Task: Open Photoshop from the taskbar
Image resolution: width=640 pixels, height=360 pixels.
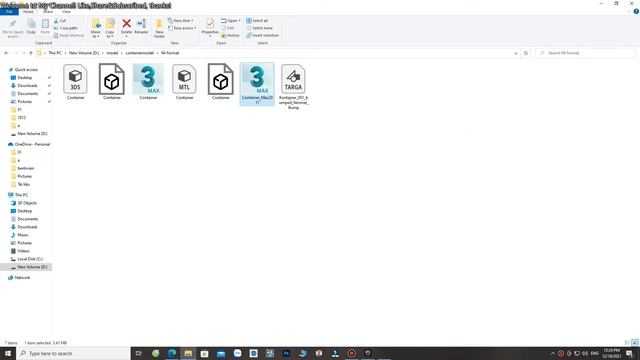Action: [x=286, y=353]
